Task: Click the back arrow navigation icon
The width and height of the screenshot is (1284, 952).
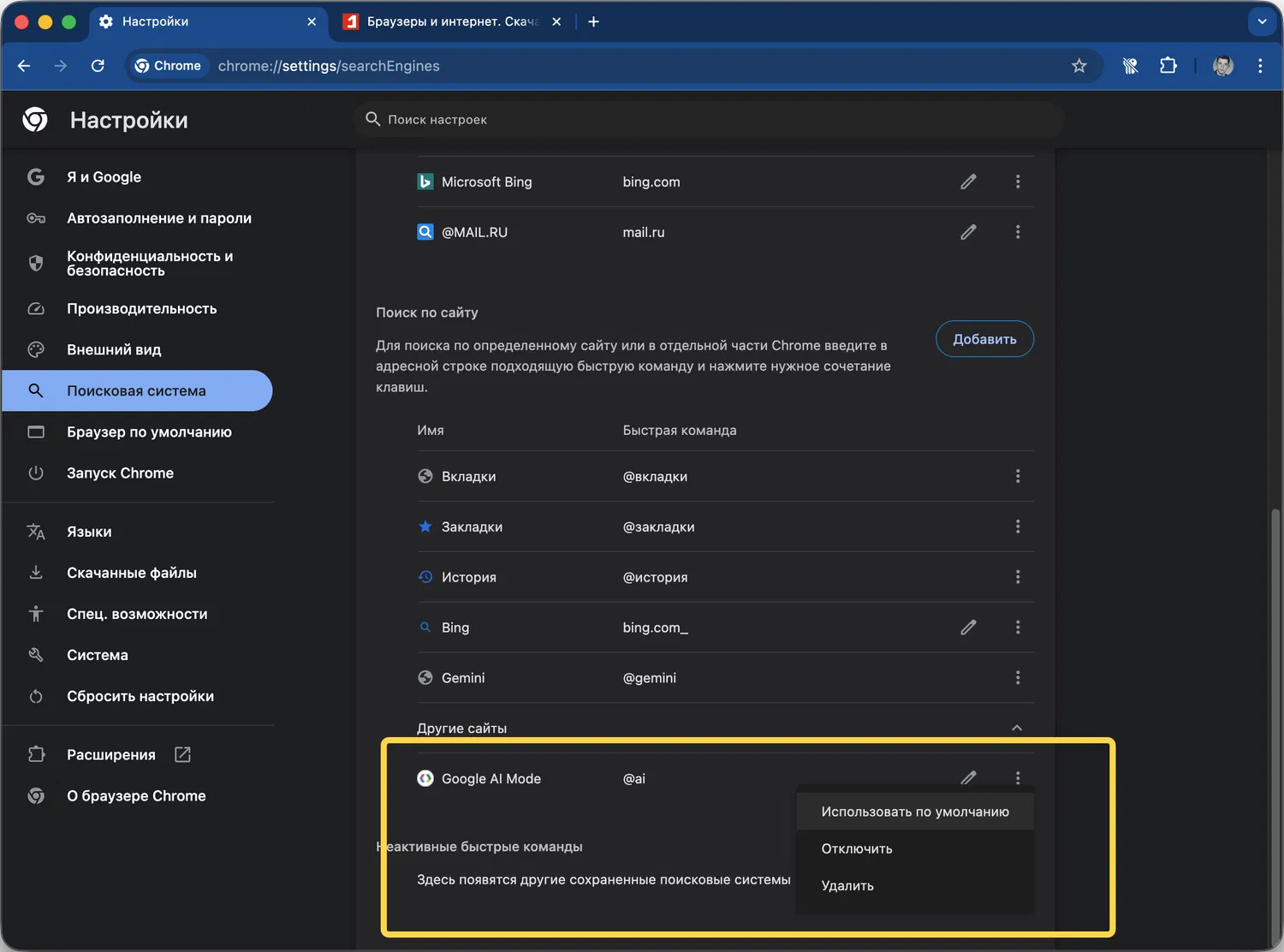Action: click(24, 66)
